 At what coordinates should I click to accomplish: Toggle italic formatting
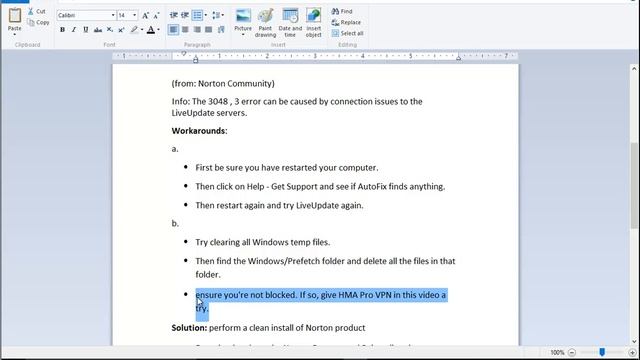[x=74, y=29]
